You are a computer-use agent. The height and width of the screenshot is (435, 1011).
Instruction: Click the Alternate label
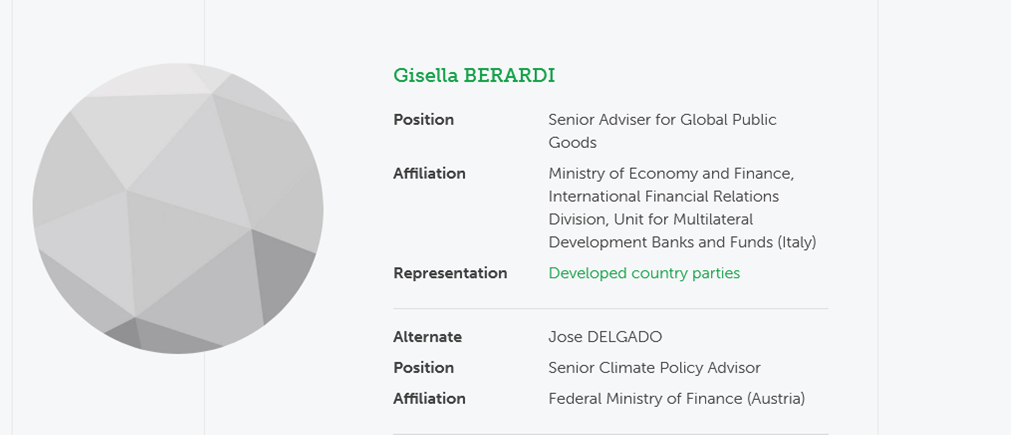tap(427, 337)
